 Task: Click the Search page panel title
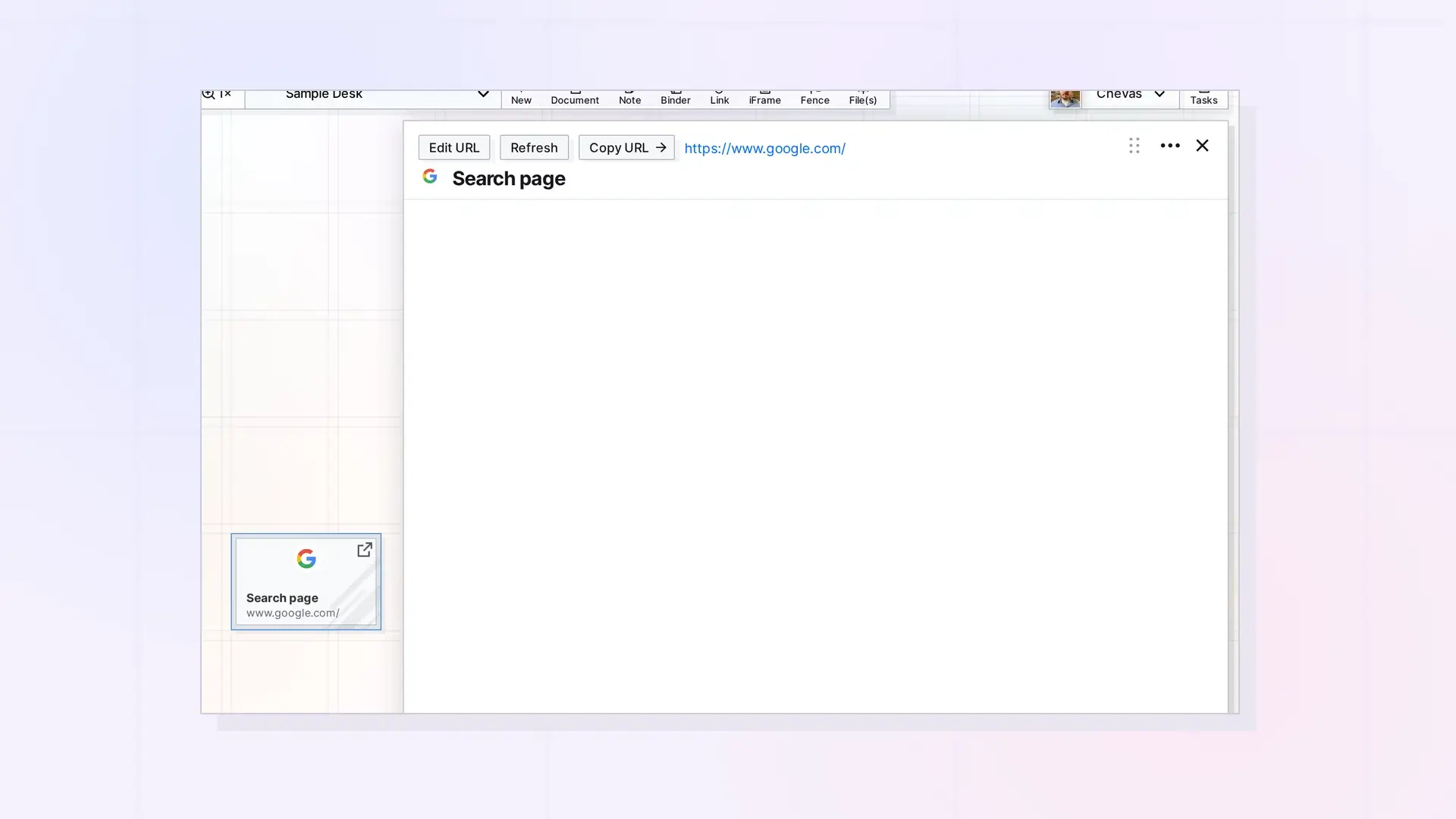508,179
